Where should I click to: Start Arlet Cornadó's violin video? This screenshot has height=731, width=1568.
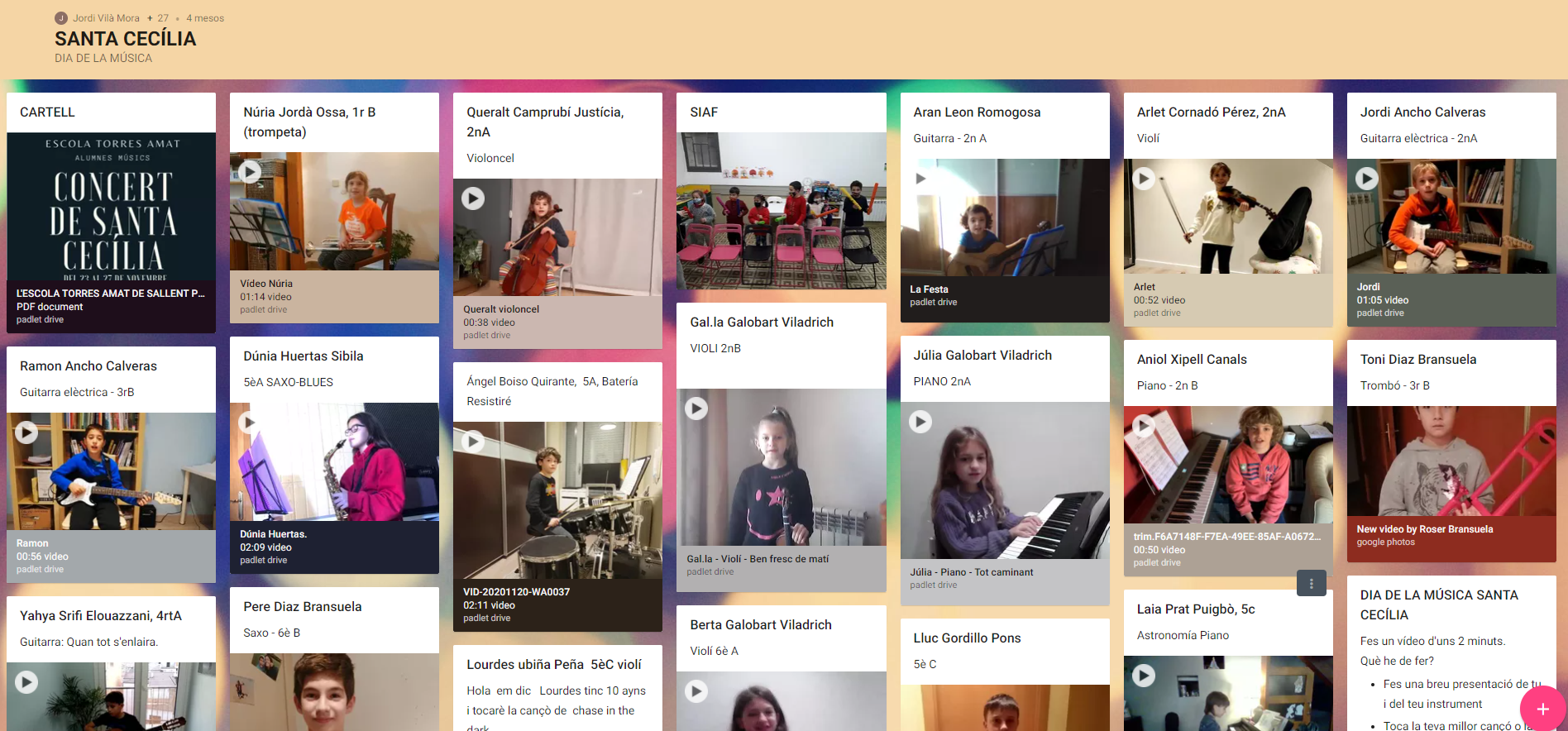pyautogui.click(x=1144, y=178)
